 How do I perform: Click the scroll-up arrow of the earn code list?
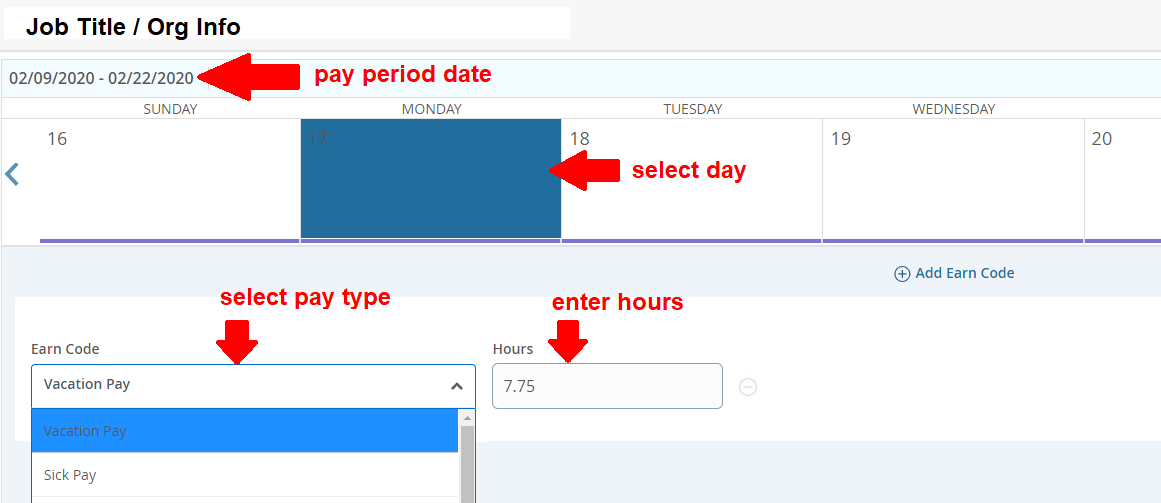[x=466, y=417]
